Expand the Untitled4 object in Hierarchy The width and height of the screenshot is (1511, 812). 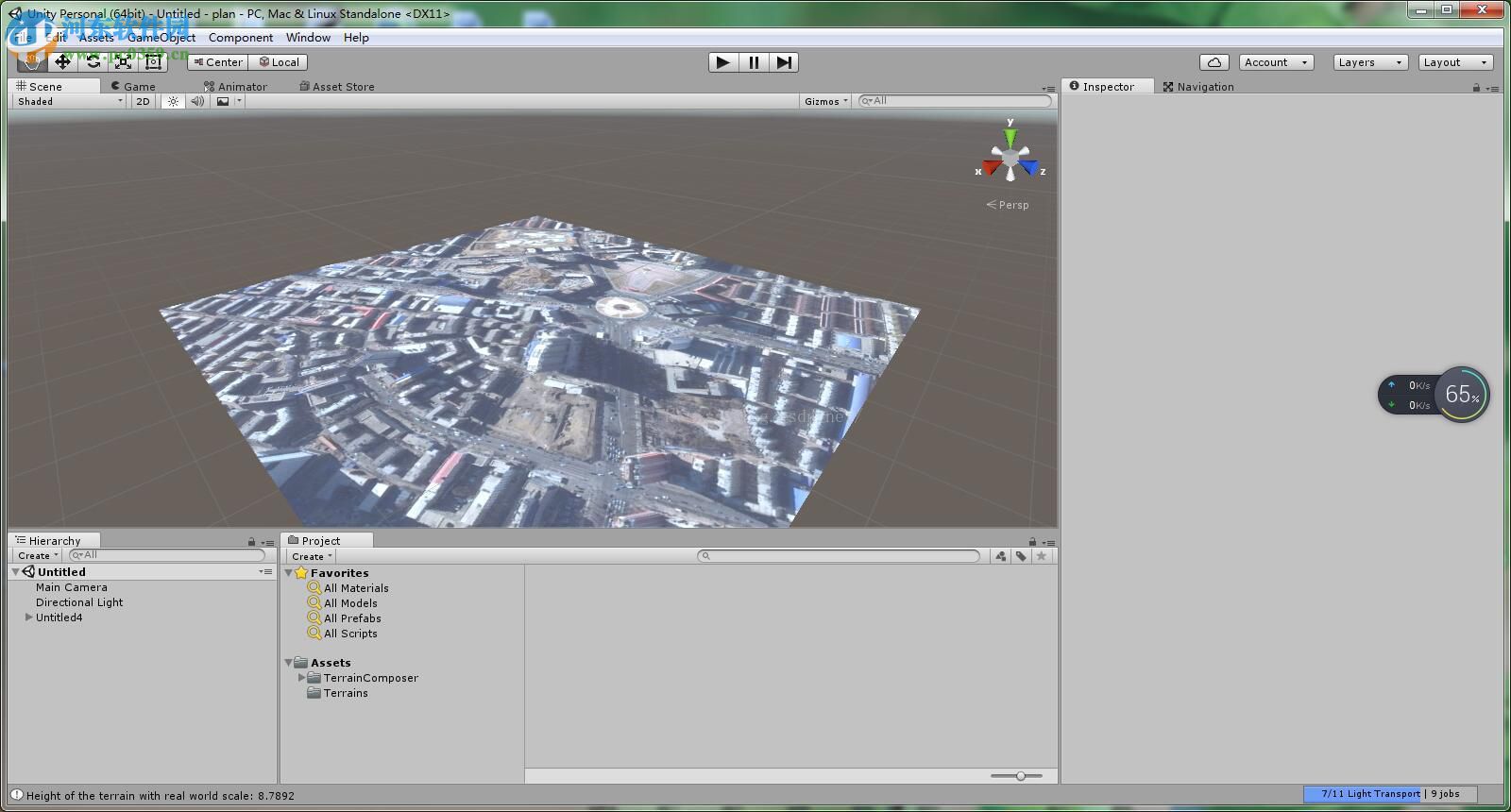[x=28, y=617]
